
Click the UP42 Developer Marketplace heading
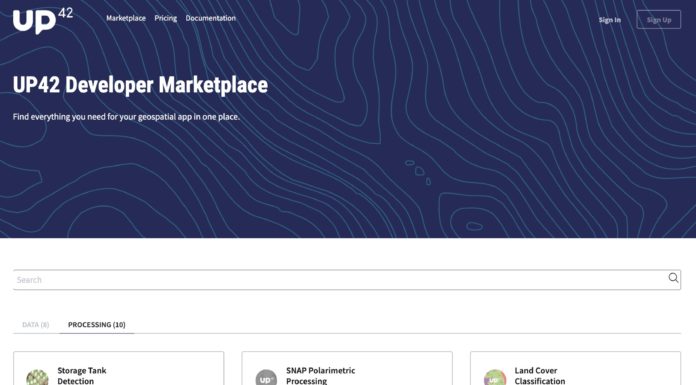tap(140, 85)
